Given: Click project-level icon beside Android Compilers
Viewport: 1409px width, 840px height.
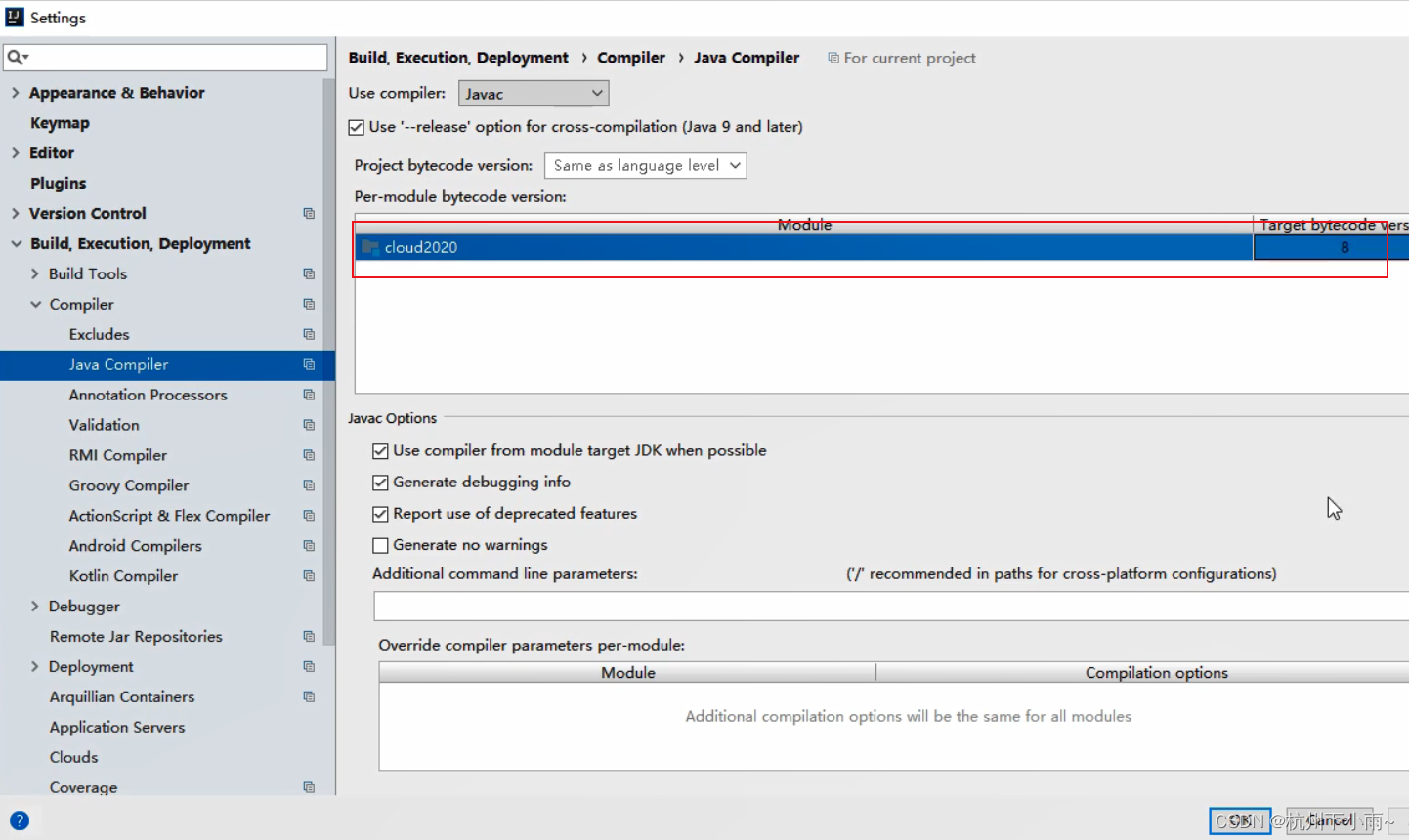Looking at the screenshot, I should click(x=309, y=546).
